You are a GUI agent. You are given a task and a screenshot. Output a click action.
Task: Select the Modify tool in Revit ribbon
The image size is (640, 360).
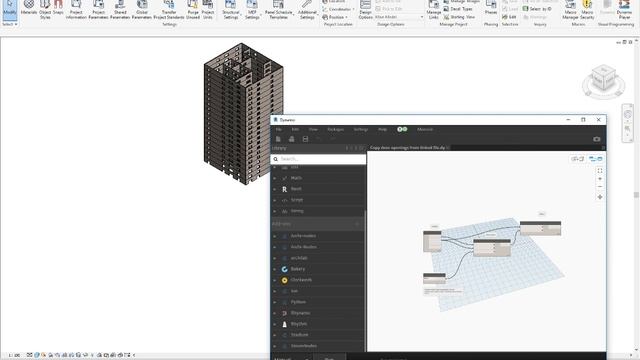coord(9,9)
